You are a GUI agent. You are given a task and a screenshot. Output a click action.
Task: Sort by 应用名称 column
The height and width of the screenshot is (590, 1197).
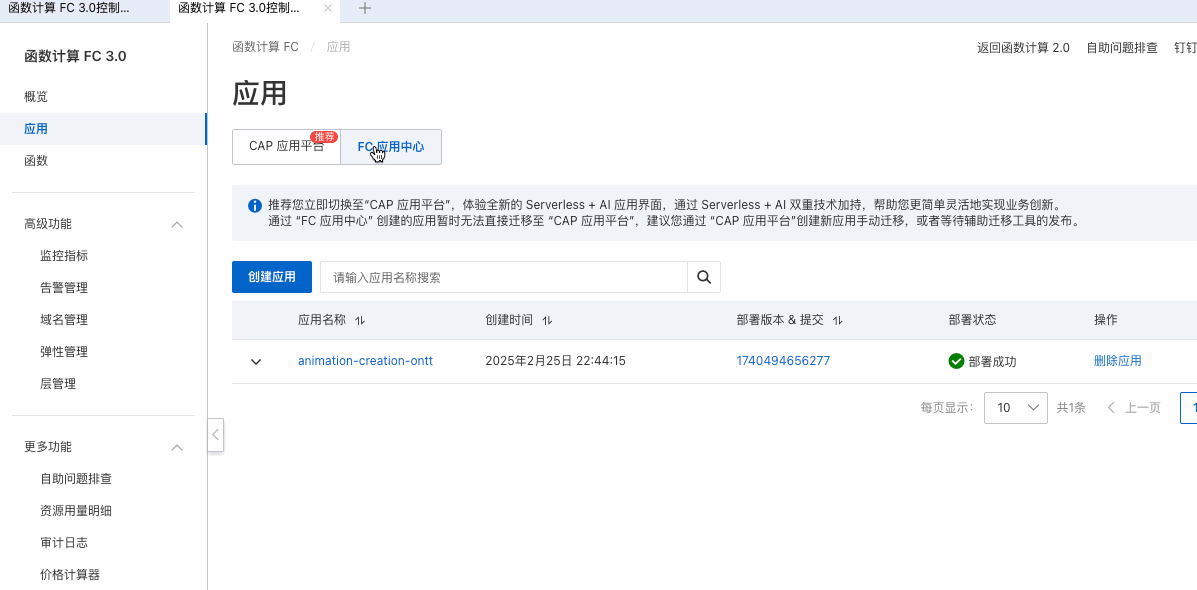coord(360,321)
